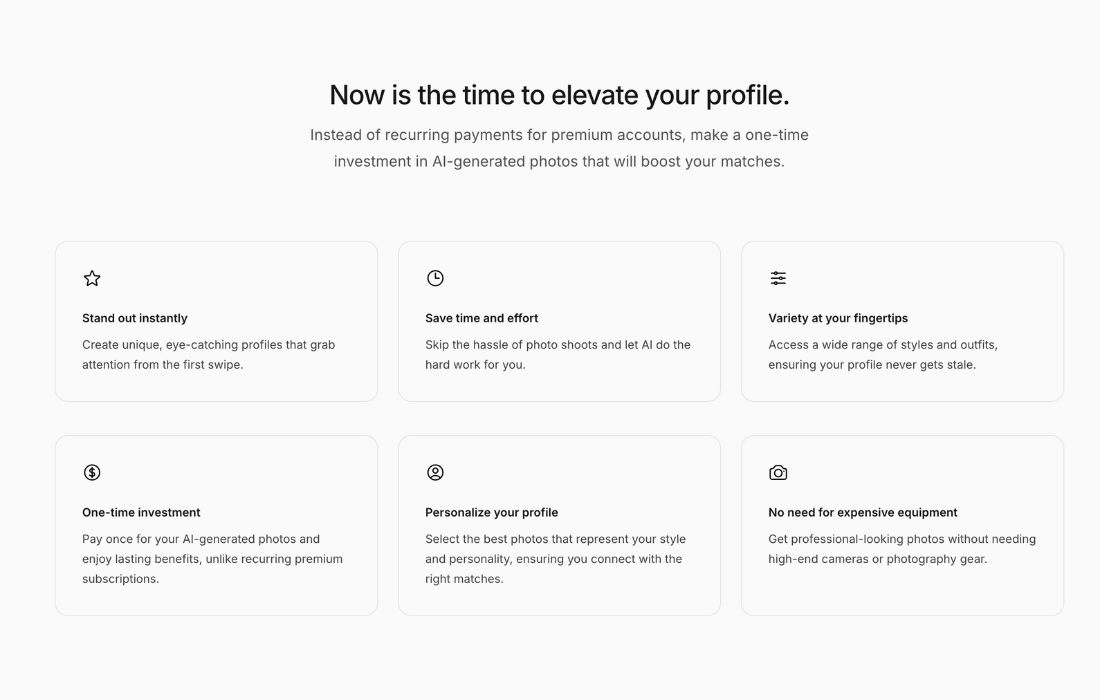Click the 'One-time investment' card title
1100x700 pixels.
(141, 512)
